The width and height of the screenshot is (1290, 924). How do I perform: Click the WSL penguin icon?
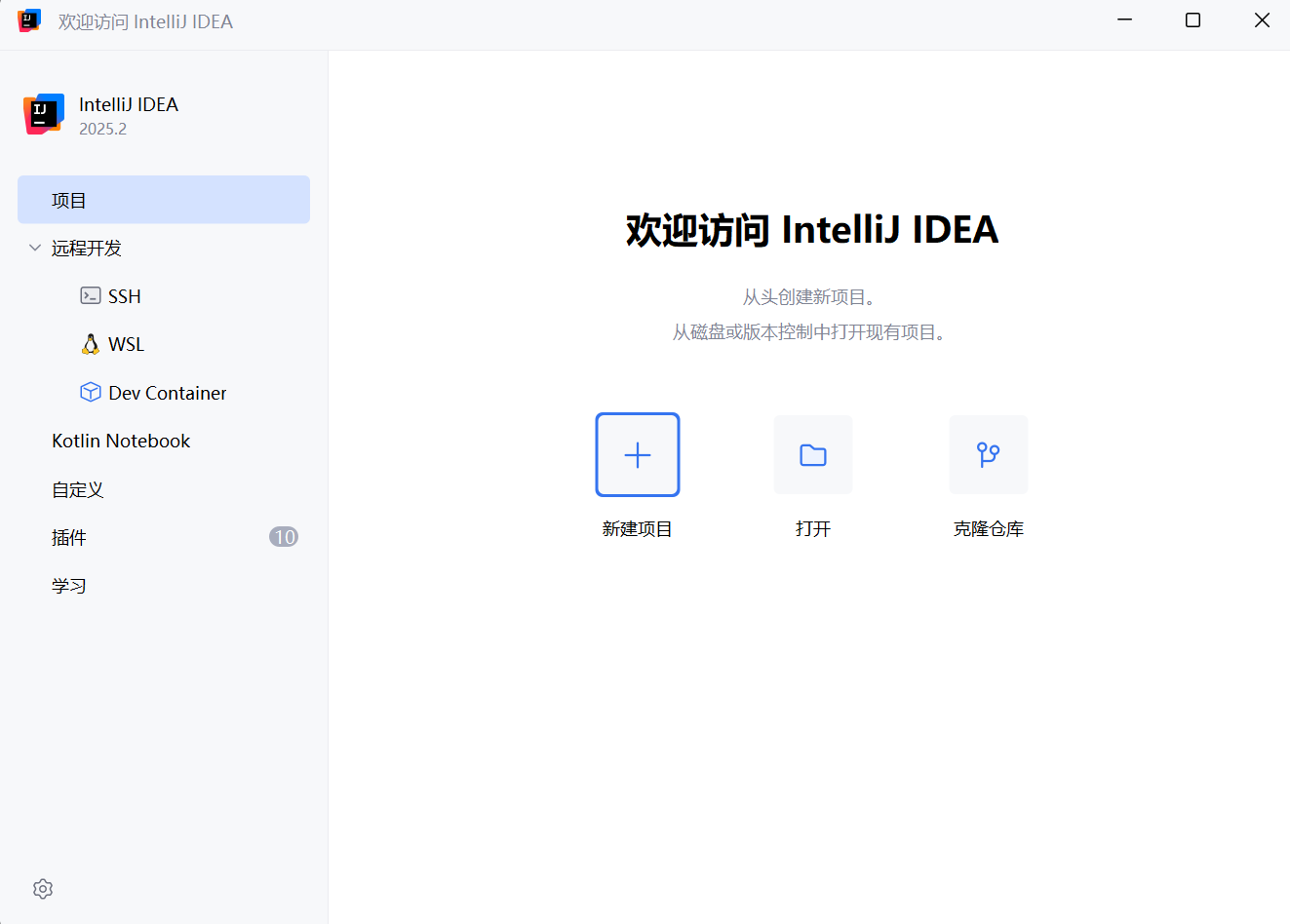pos(91,344)
